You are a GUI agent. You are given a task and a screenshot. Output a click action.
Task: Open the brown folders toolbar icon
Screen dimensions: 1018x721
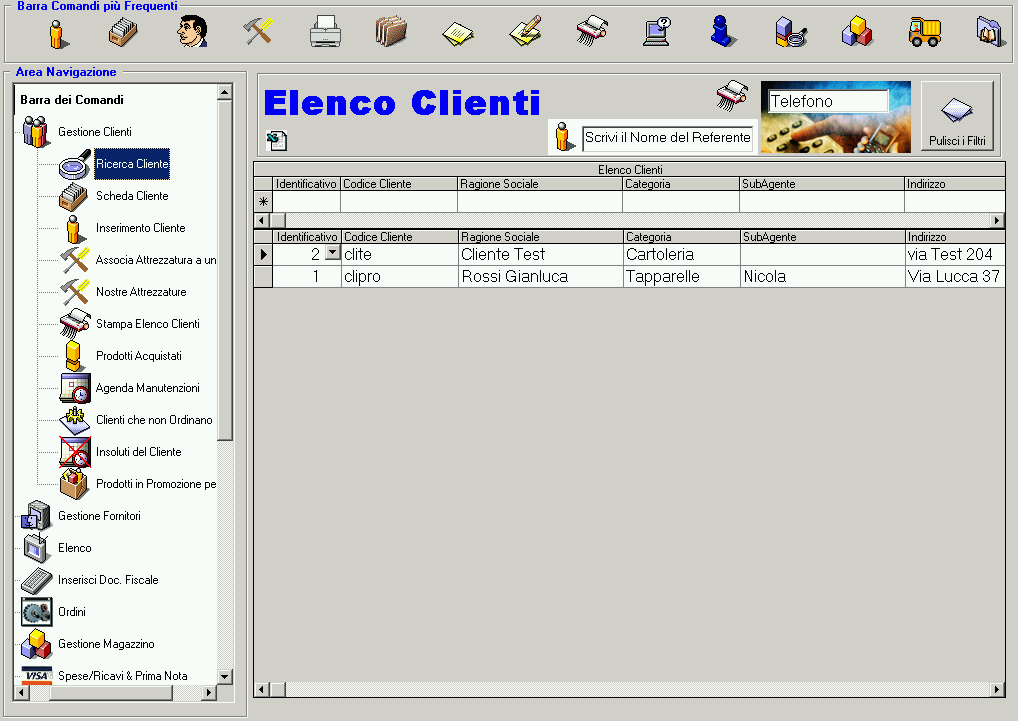point(391,31)
